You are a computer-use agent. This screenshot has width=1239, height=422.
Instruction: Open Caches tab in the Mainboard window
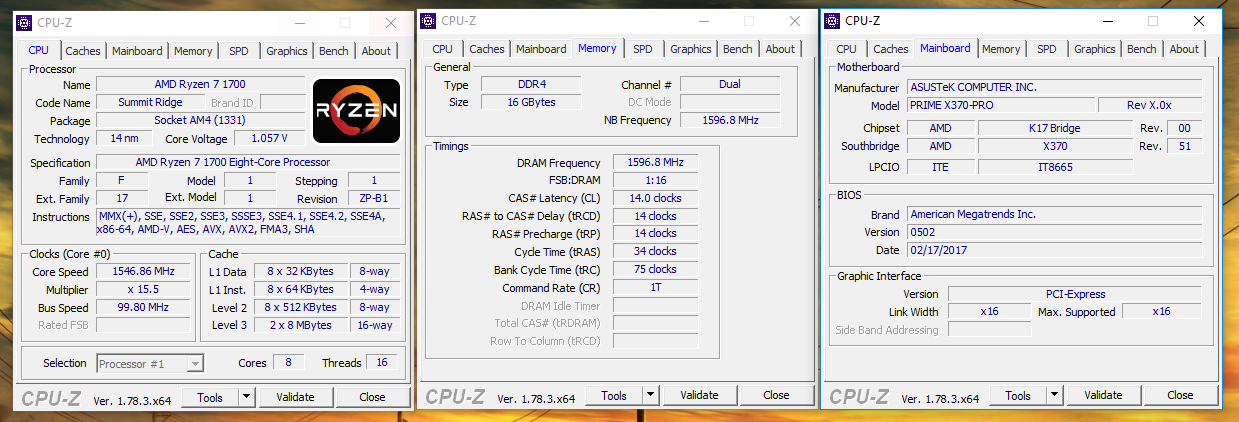tap(891, 49)
